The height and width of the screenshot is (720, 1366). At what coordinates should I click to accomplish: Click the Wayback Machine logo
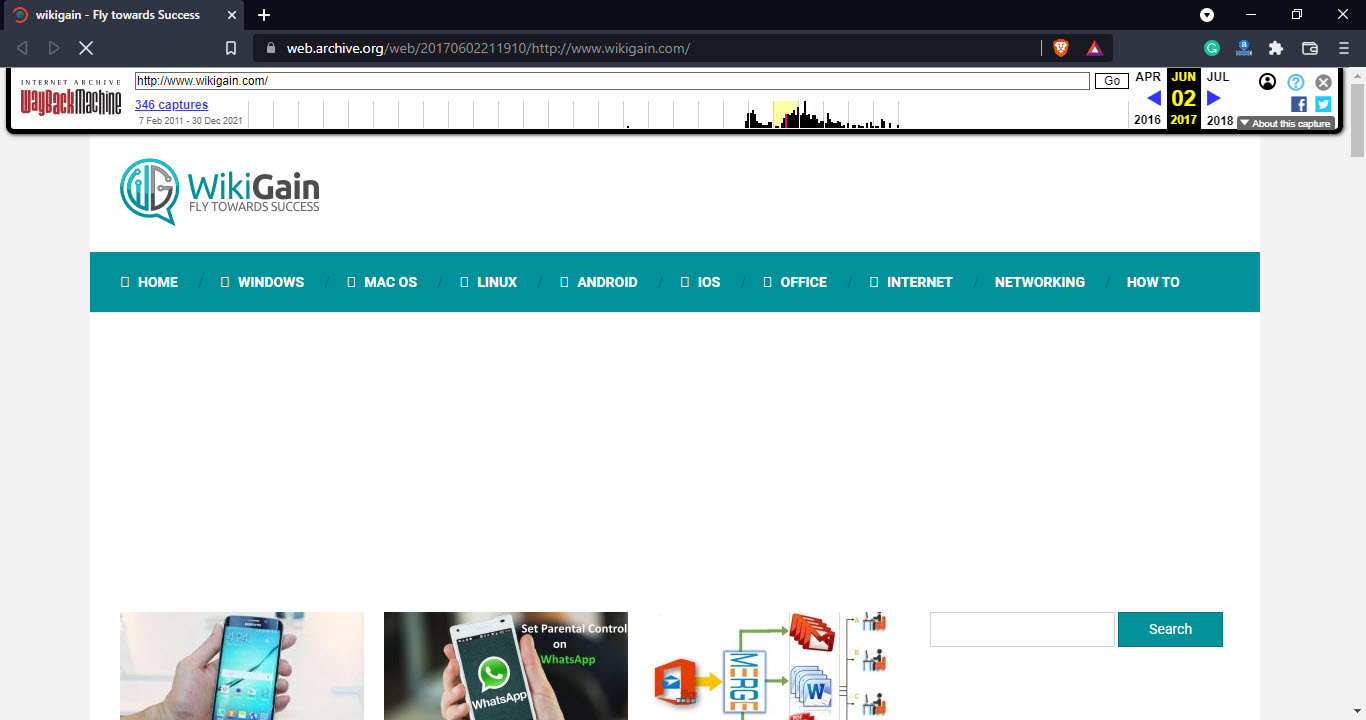coord(71,97)
